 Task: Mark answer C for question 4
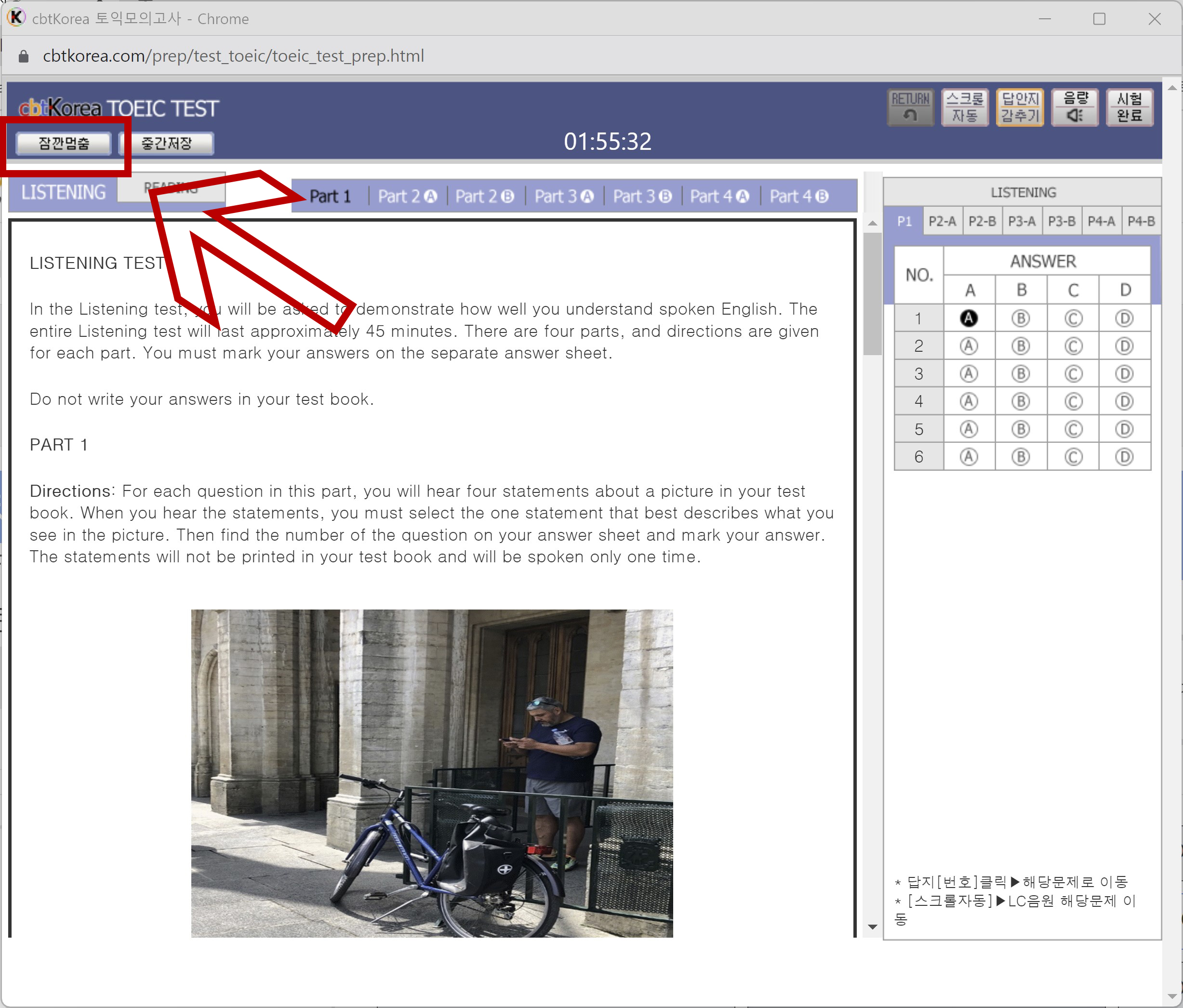[x=1074, y=401]
